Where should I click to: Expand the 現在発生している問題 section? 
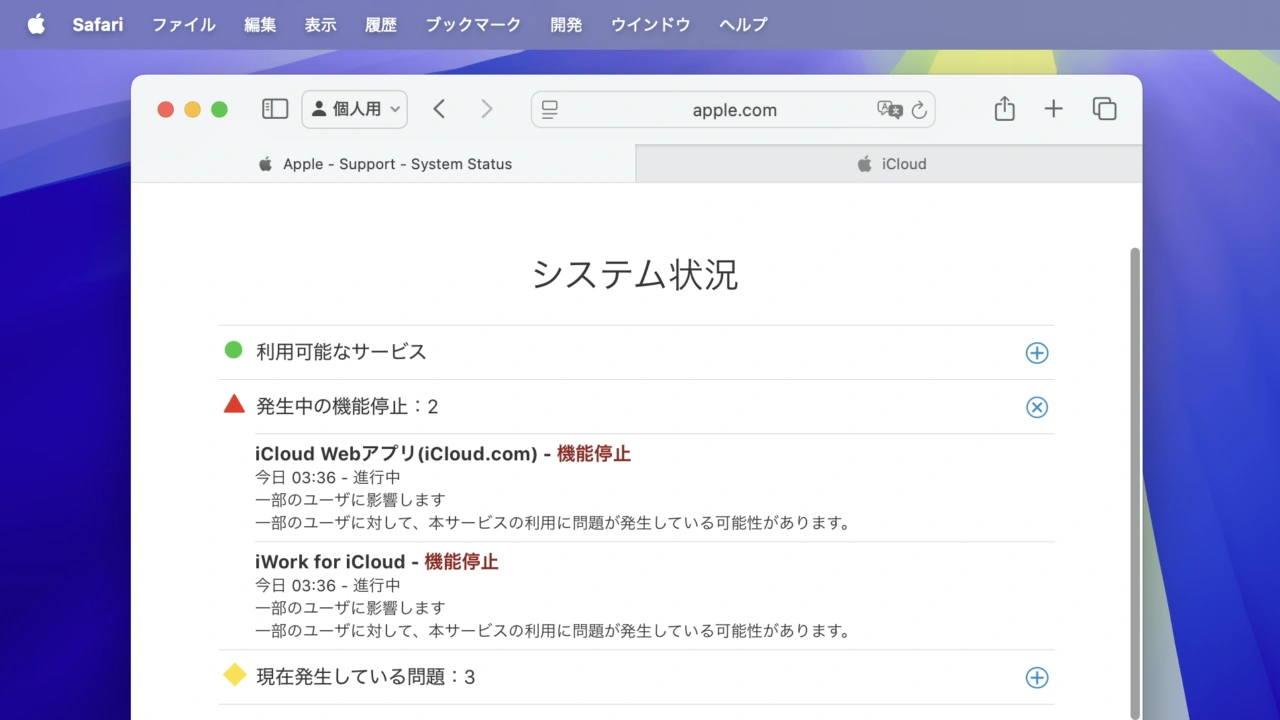point(1037,678)
